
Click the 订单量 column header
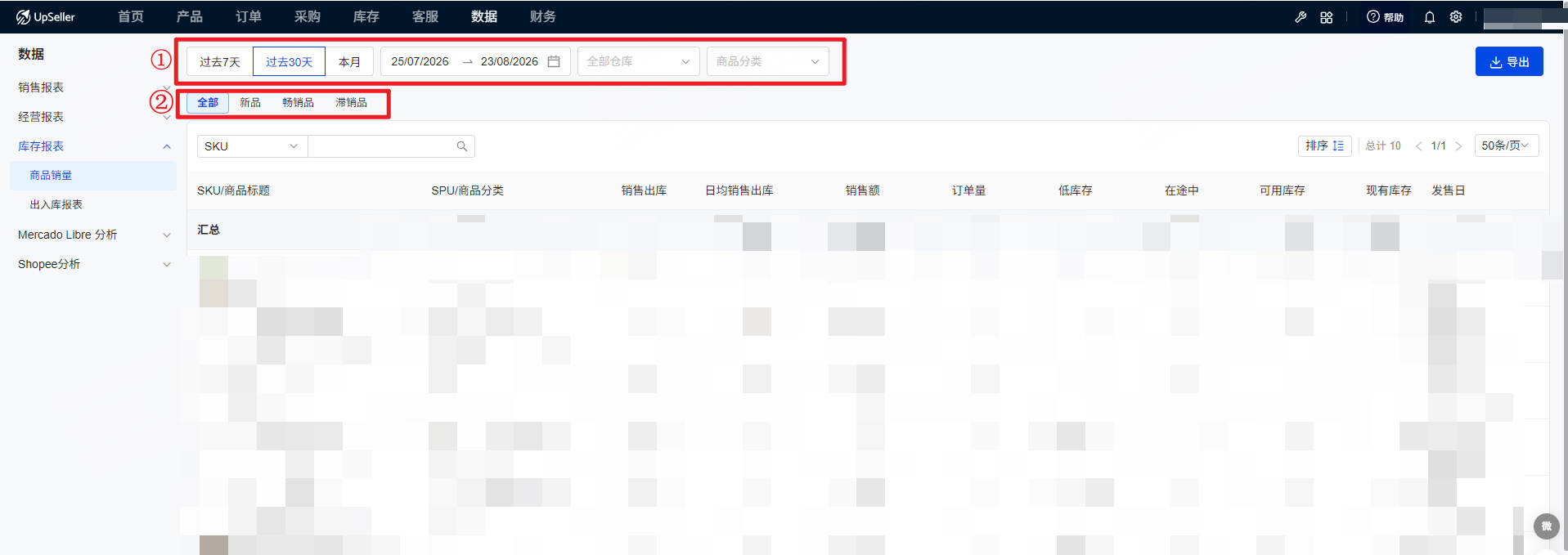[x=968, y=190]
